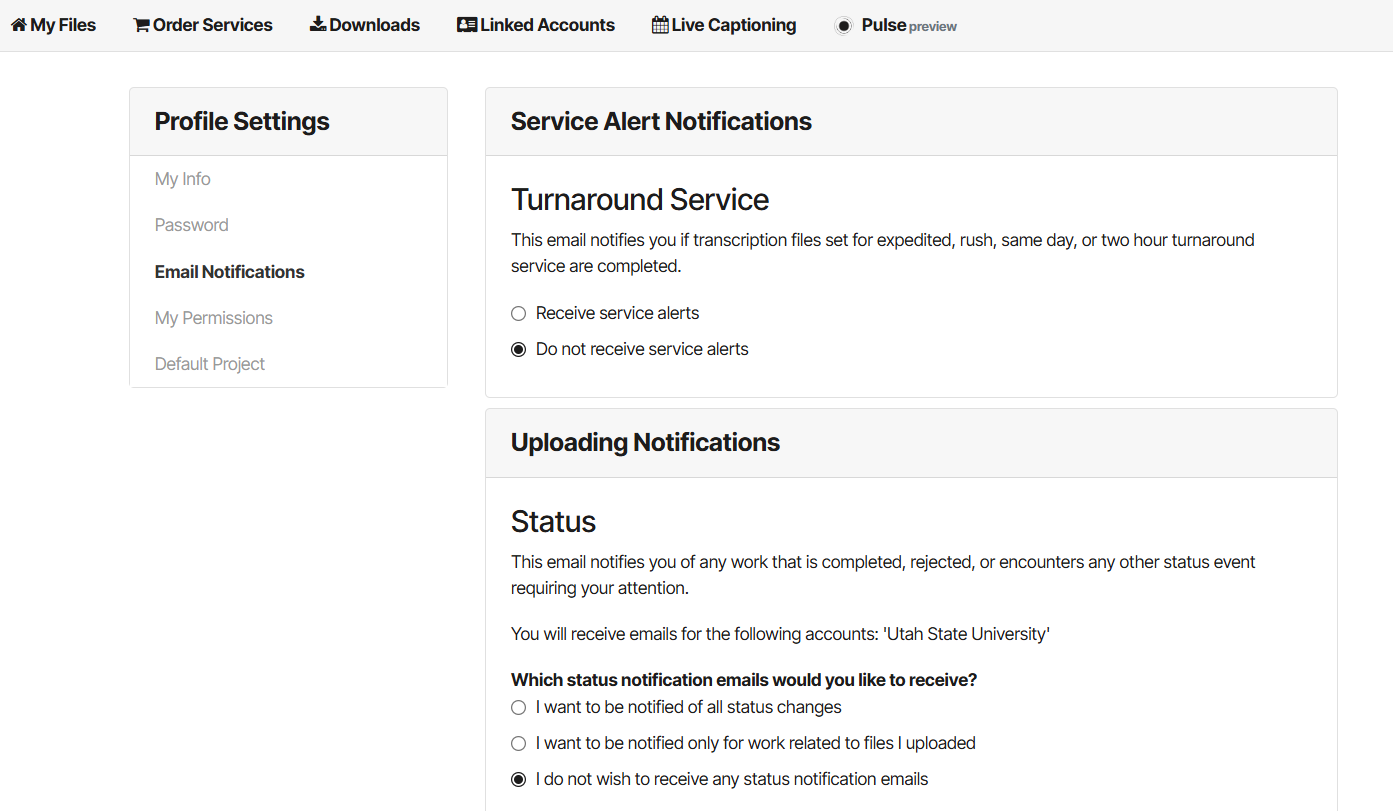Click the shopping cart icon for Order Services
The image size is (1393, 811).
coord(142,25)
